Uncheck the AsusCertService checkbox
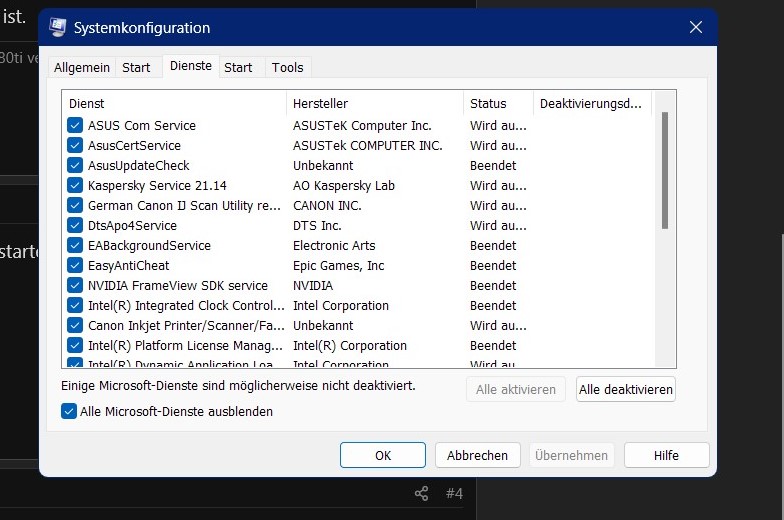Viewport: 784px width, 520px height. 75,146
